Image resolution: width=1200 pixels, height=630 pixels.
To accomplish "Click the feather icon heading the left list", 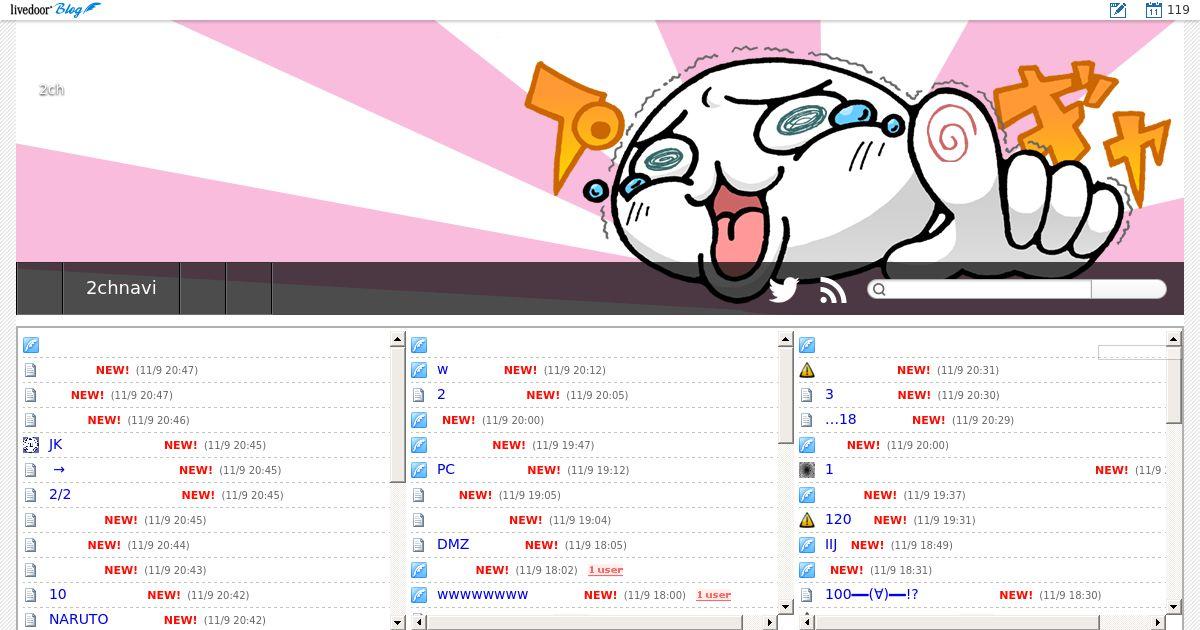I will tap(31, 345).
